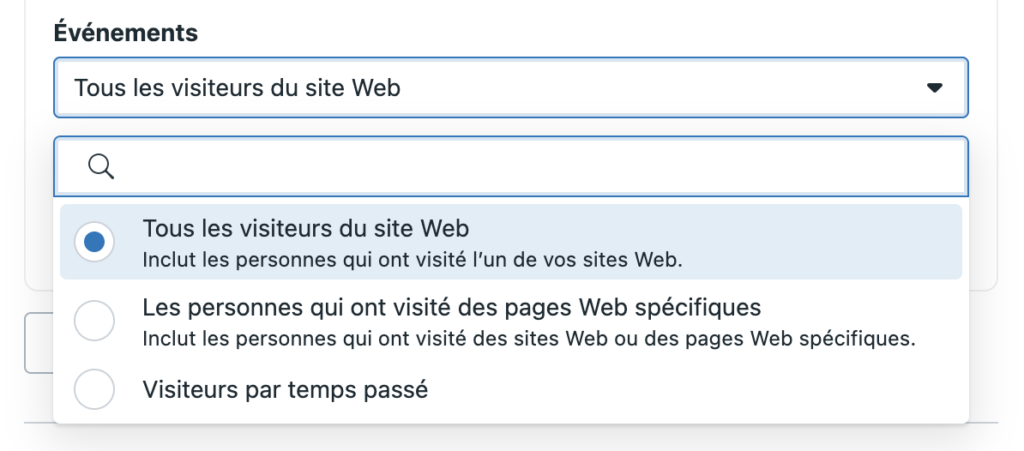Image resolution: width=1024 pixels, height=451 pixels.
Task: Choose the "Tous les visiteurs du site Web" list option title
Action: 306,228
